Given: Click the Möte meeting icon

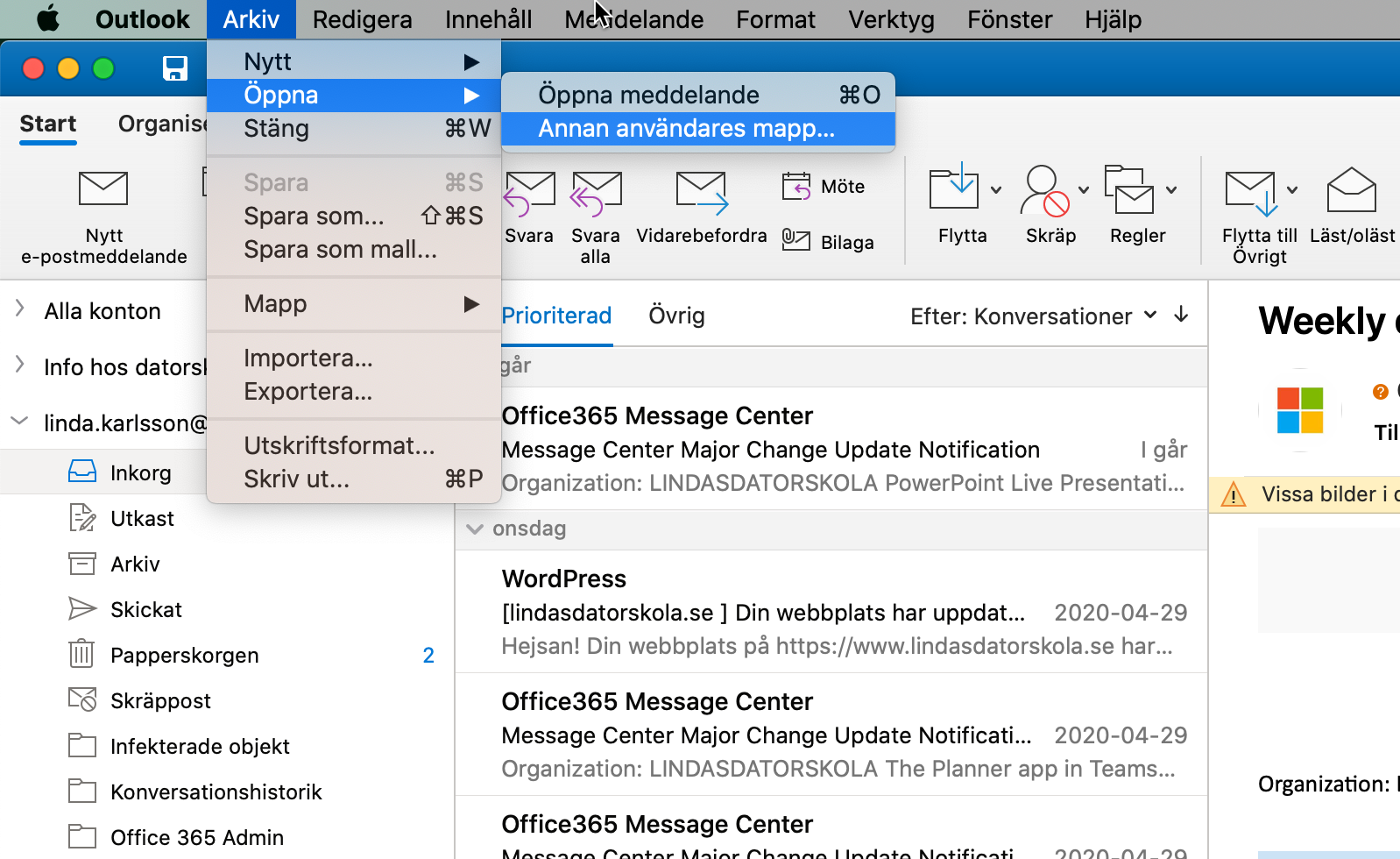Looking at the screenshot, I should [796, 186].
